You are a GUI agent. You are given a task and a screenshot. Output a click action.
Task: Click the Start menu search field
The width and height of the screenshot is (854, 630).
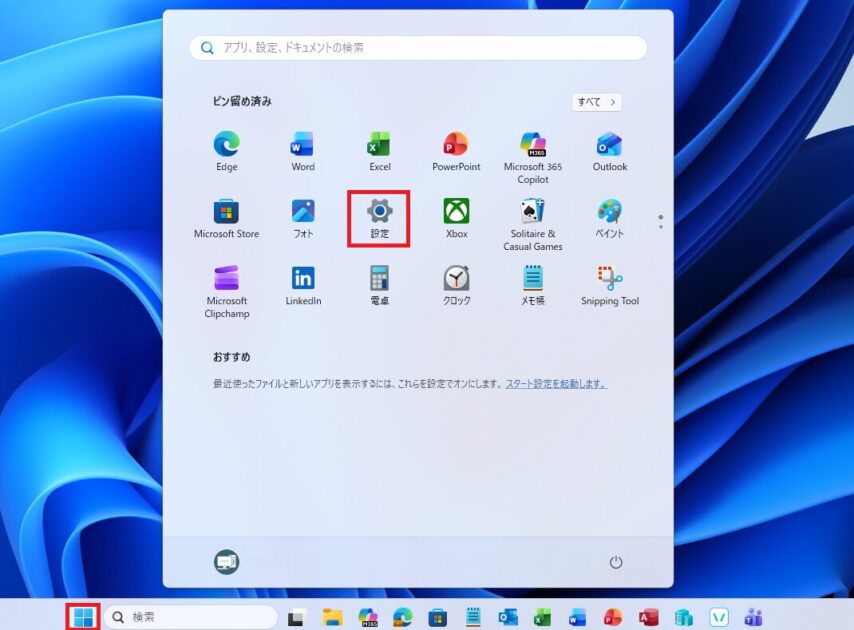tap(418, 48)
